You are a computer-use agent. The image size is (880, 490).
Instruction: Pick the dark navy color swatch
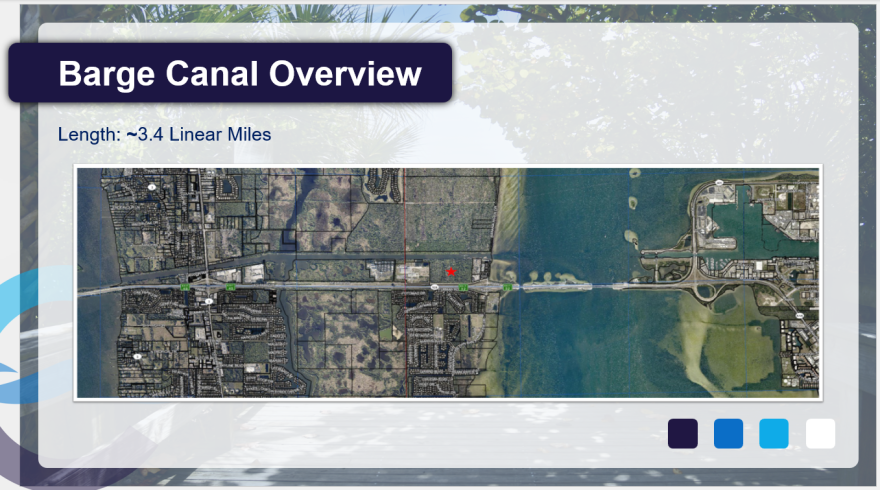point(682,433)
